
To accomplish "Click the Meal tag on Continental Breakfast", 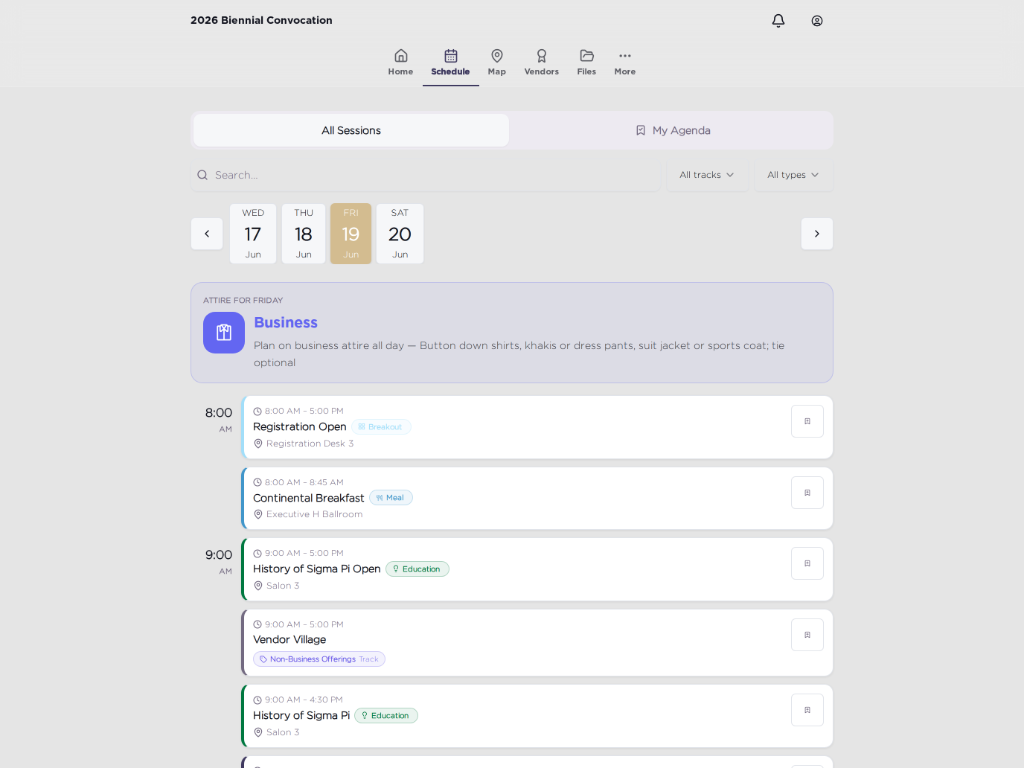I will pos(391,498).
